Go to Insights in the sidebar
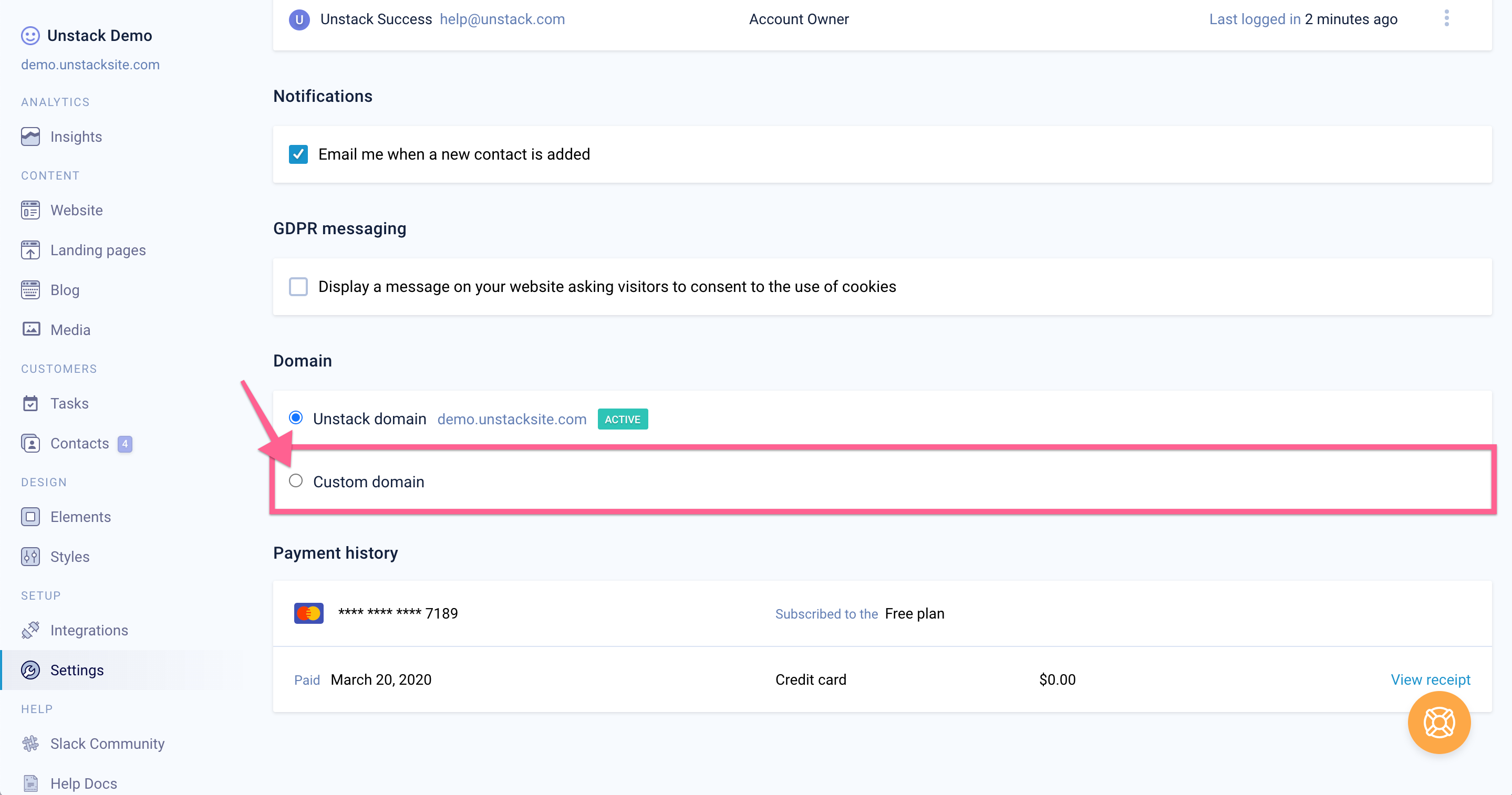Screen dimensions: 1512x795 pos(76,137)
